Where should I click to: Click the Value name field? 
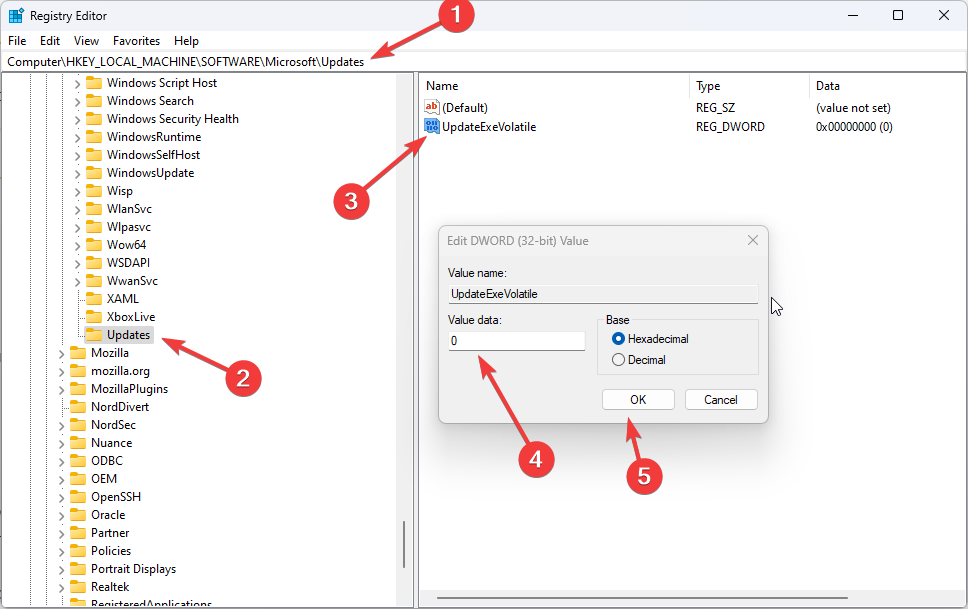point(603,294)
